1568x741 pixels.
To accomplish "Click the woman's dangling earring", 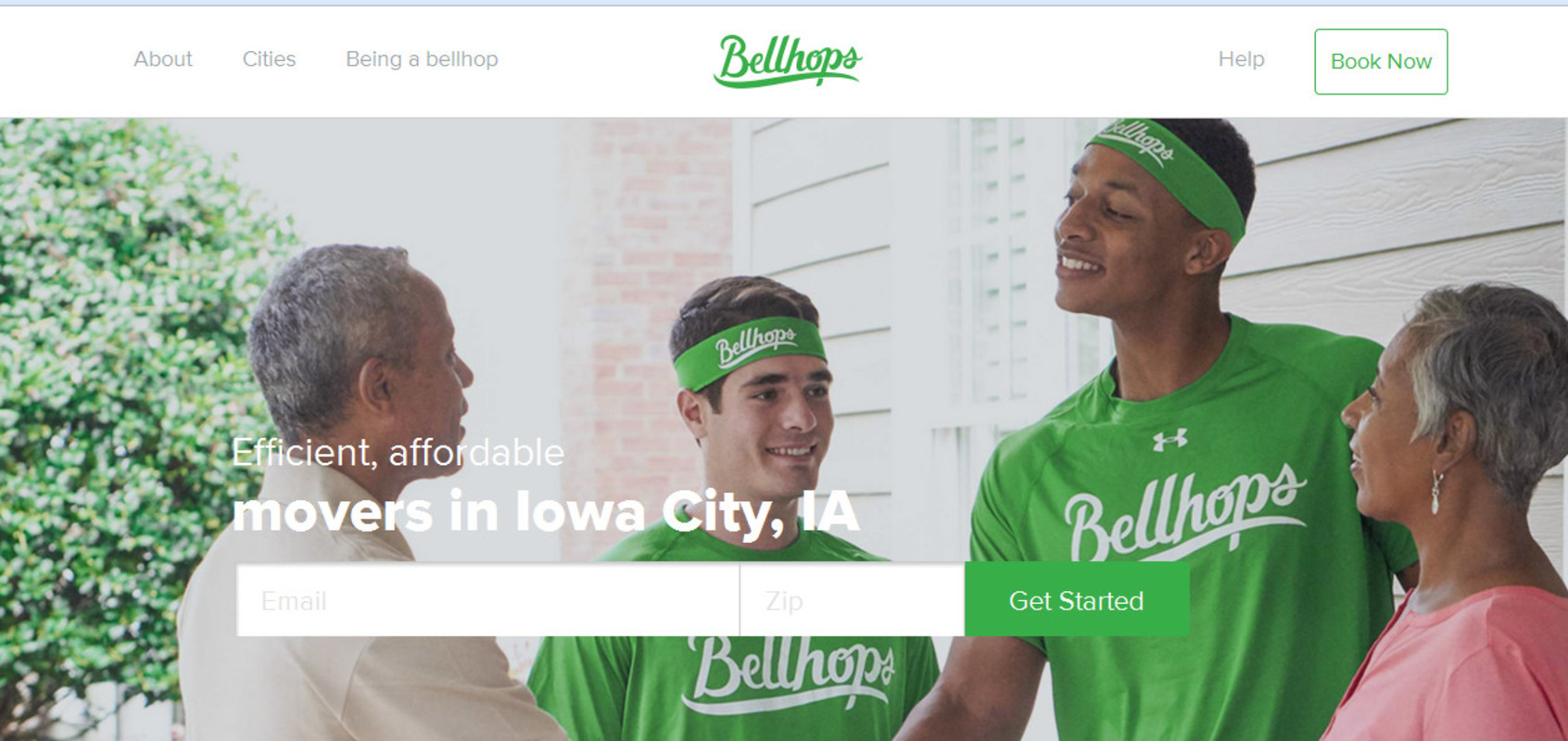I will pos(1435,492).
